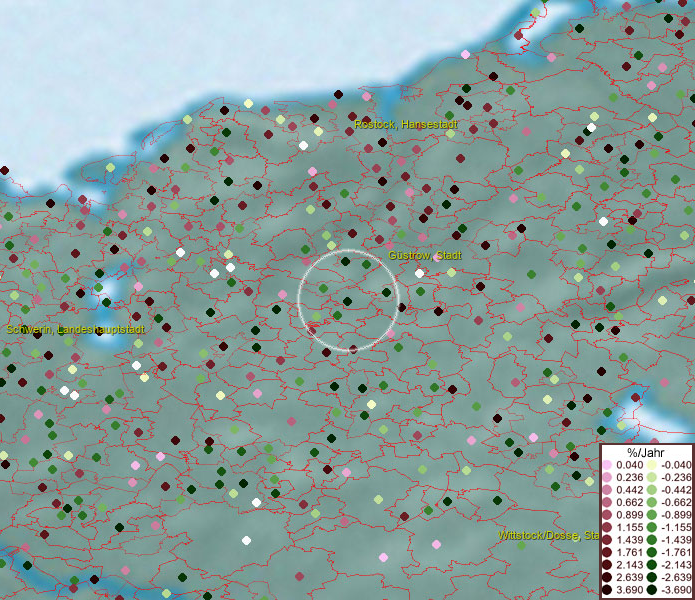
Task: Select the light pink 0.040 legend swatch
Action: (x=607, y=465)
